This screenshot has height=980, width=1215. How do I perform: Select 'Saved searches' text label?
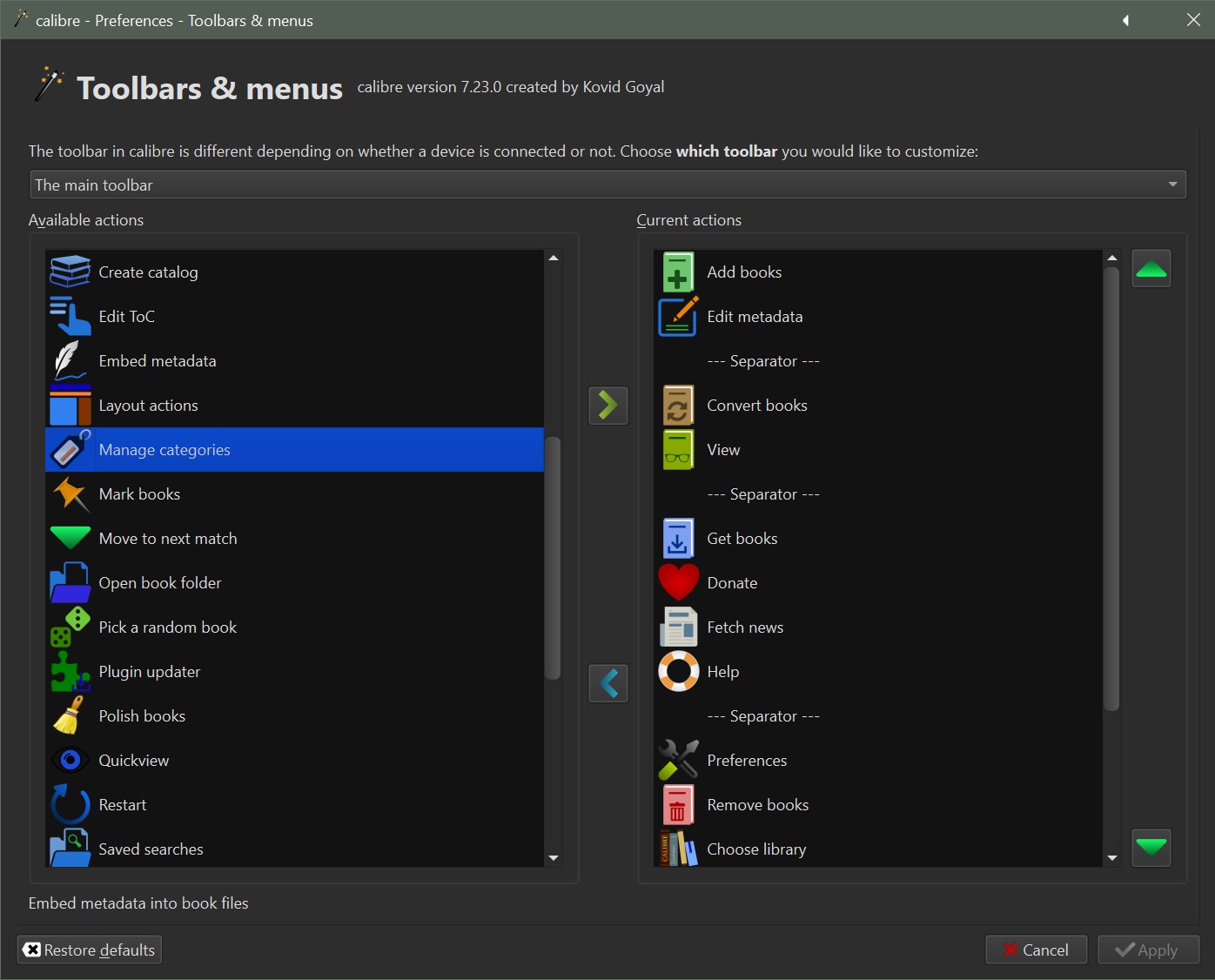tap(151, 849)
